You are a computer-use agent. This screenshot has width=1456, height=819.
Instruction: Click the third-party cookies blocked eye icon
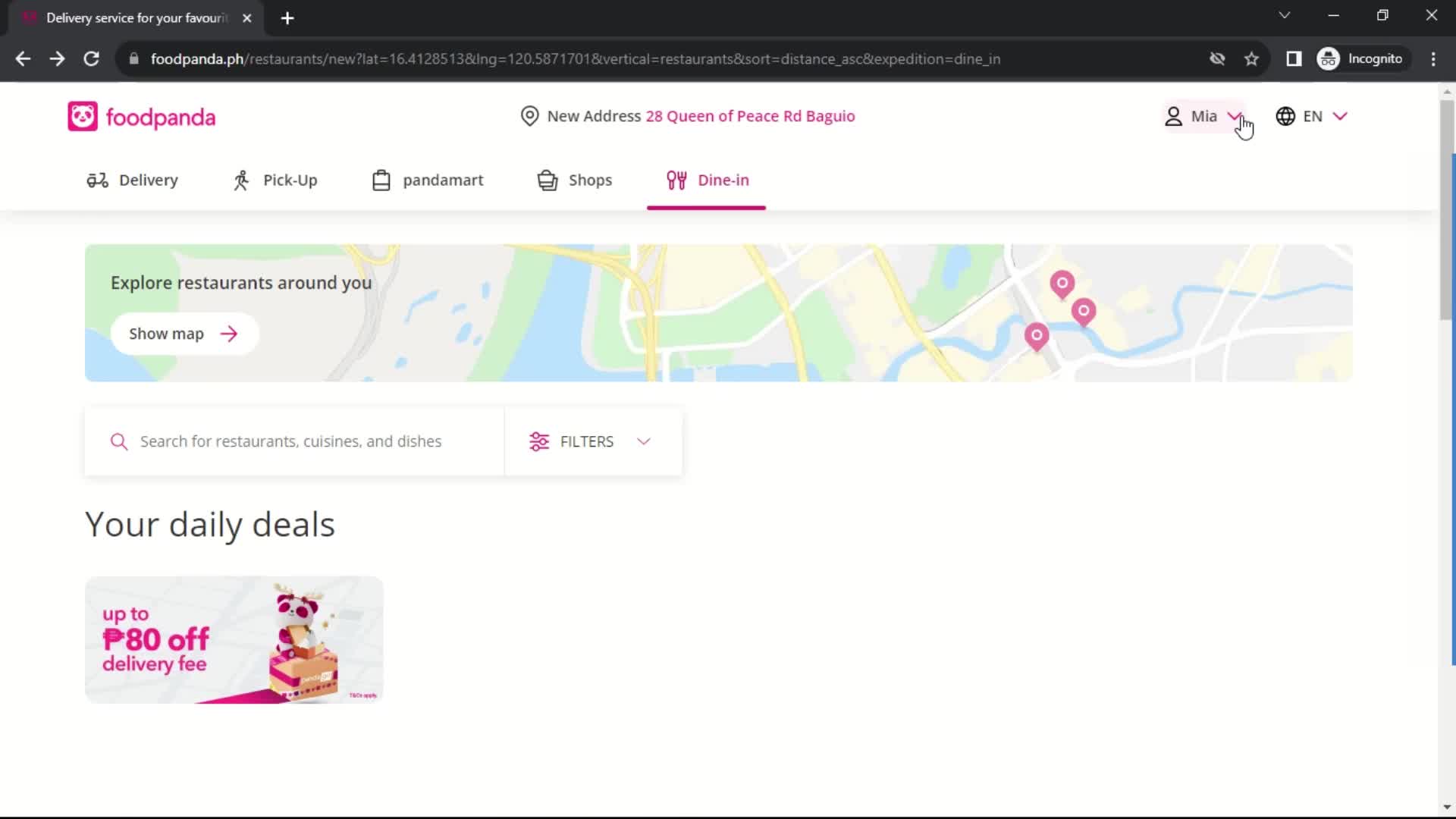[1217, 58]
